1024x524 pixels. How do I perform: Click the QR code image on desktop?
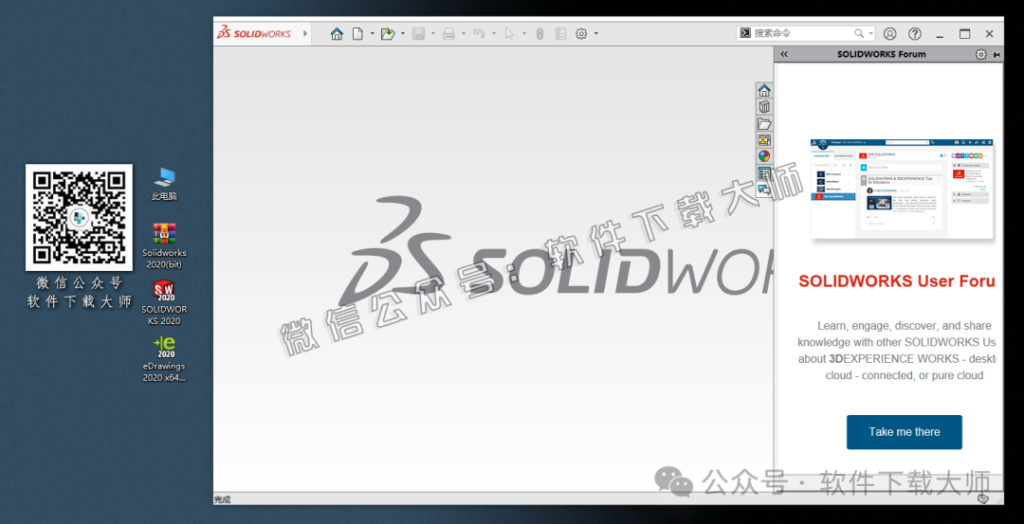79,218
